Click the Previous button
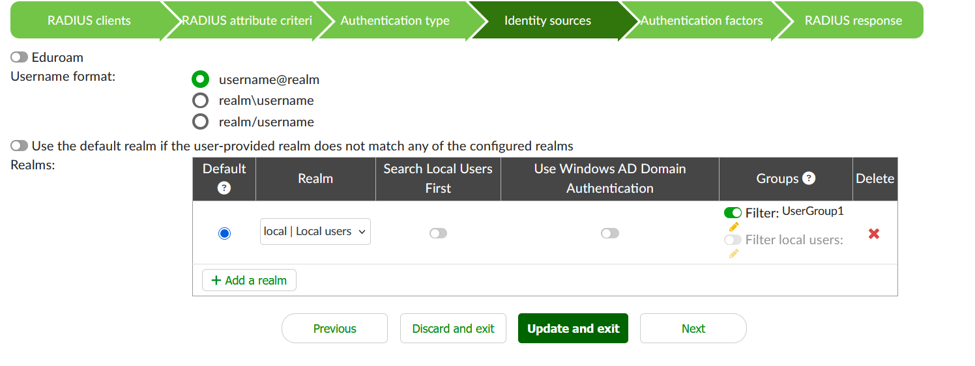The height and width of the screenshot is (366, 975). pos(335,328)
